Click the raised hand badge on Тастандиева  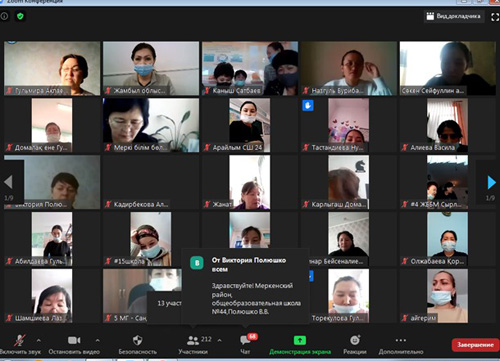click(308, 106)
